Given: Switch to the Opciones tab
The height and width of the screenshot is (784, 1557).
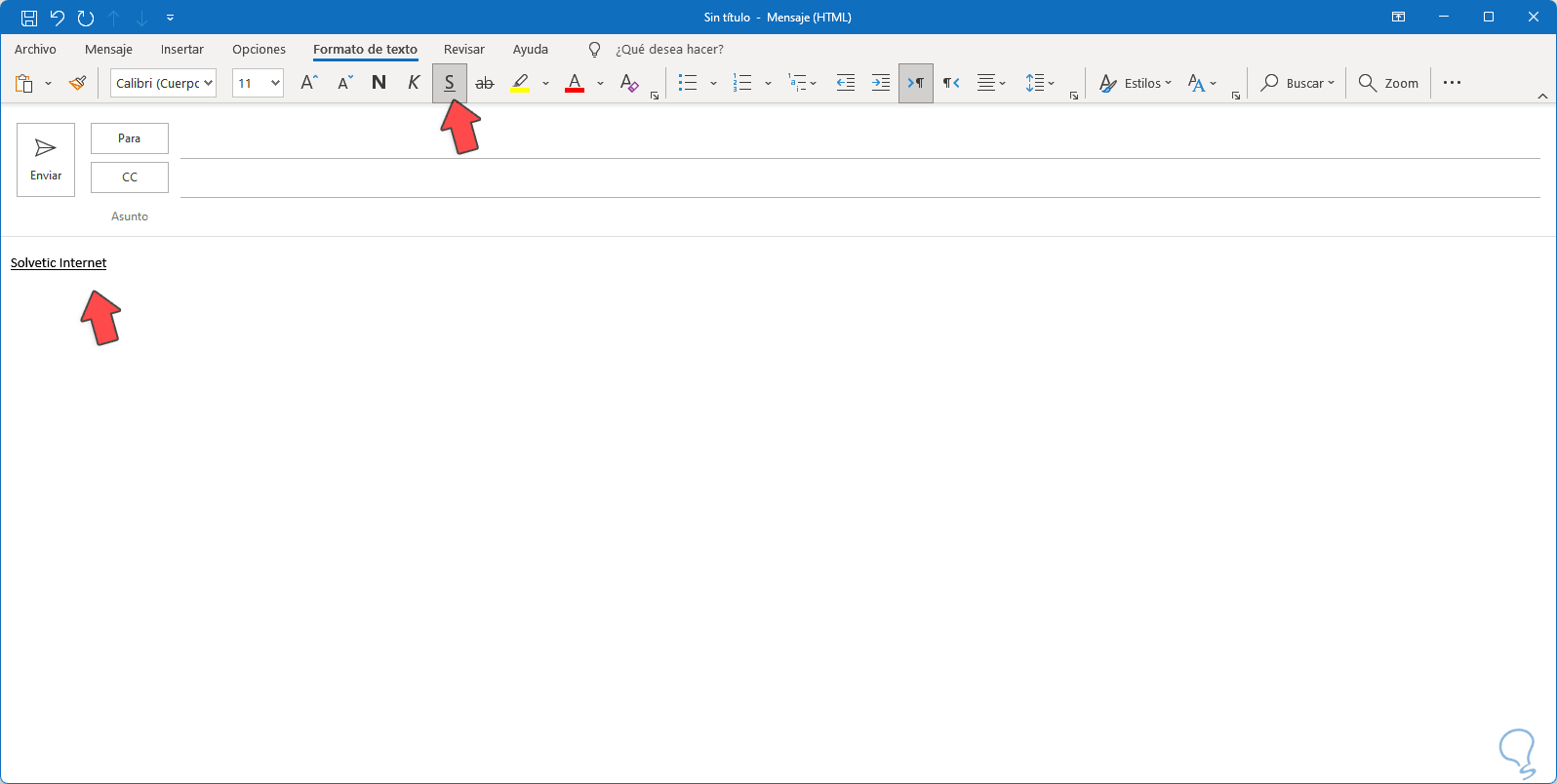Looking at the screenshot, I should pos(259,50).
